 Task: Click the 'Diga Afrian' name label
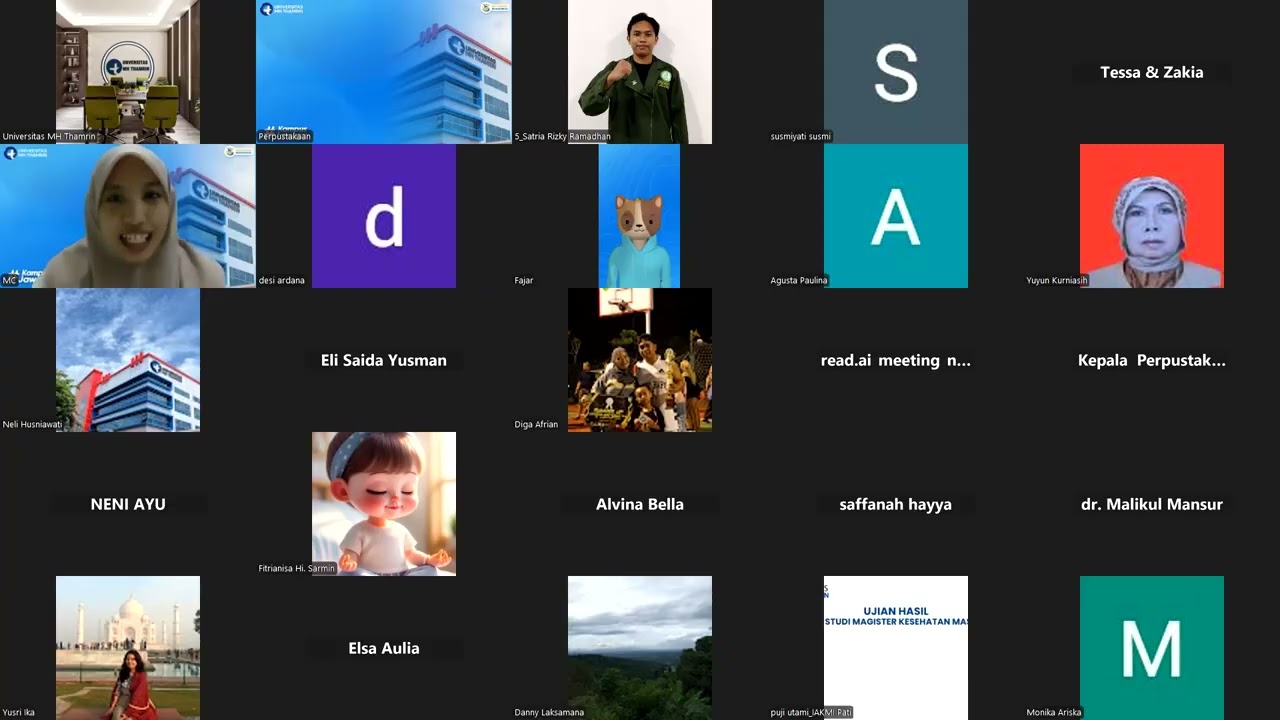(536, 424)
